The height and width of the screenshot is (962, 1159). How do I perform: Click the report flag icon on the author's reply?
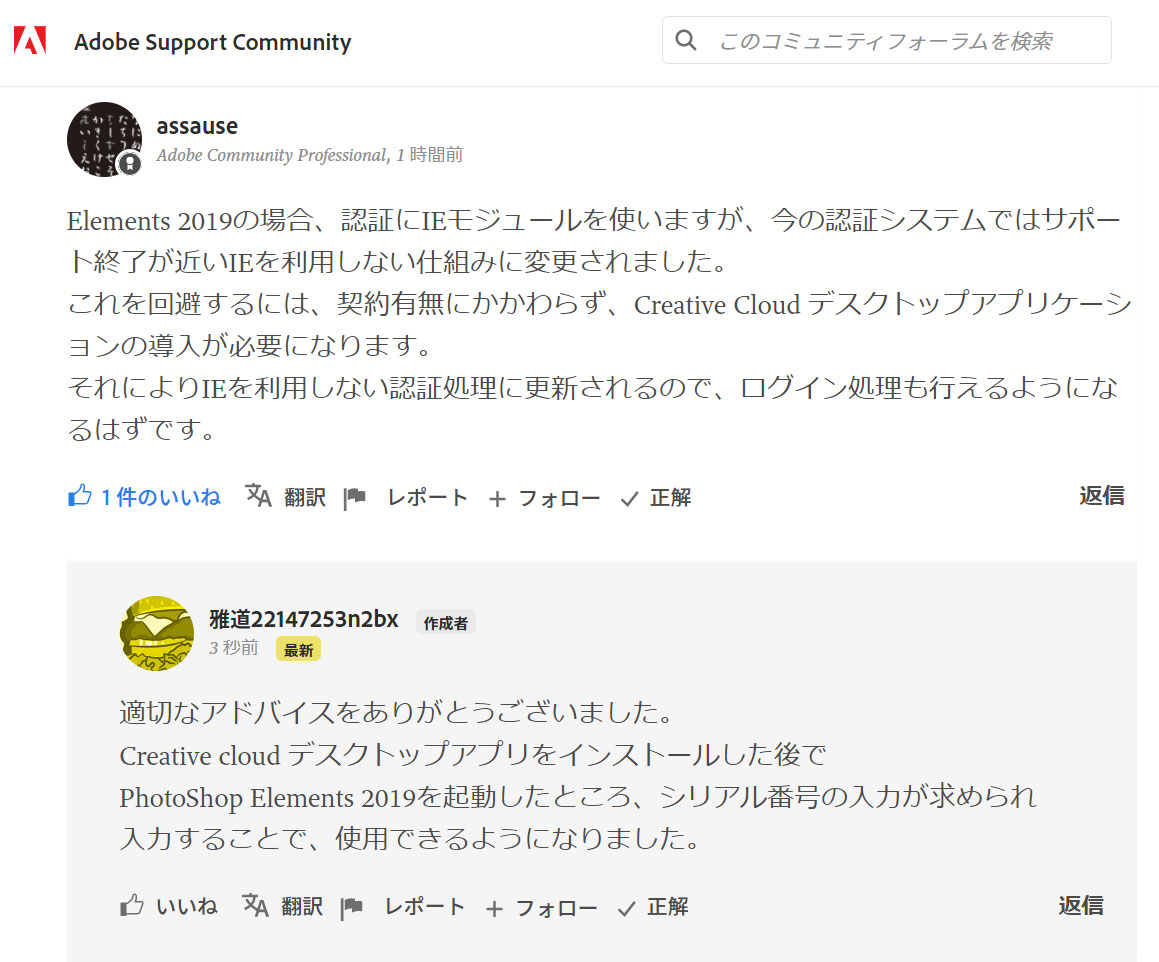(x=352, y=907)
